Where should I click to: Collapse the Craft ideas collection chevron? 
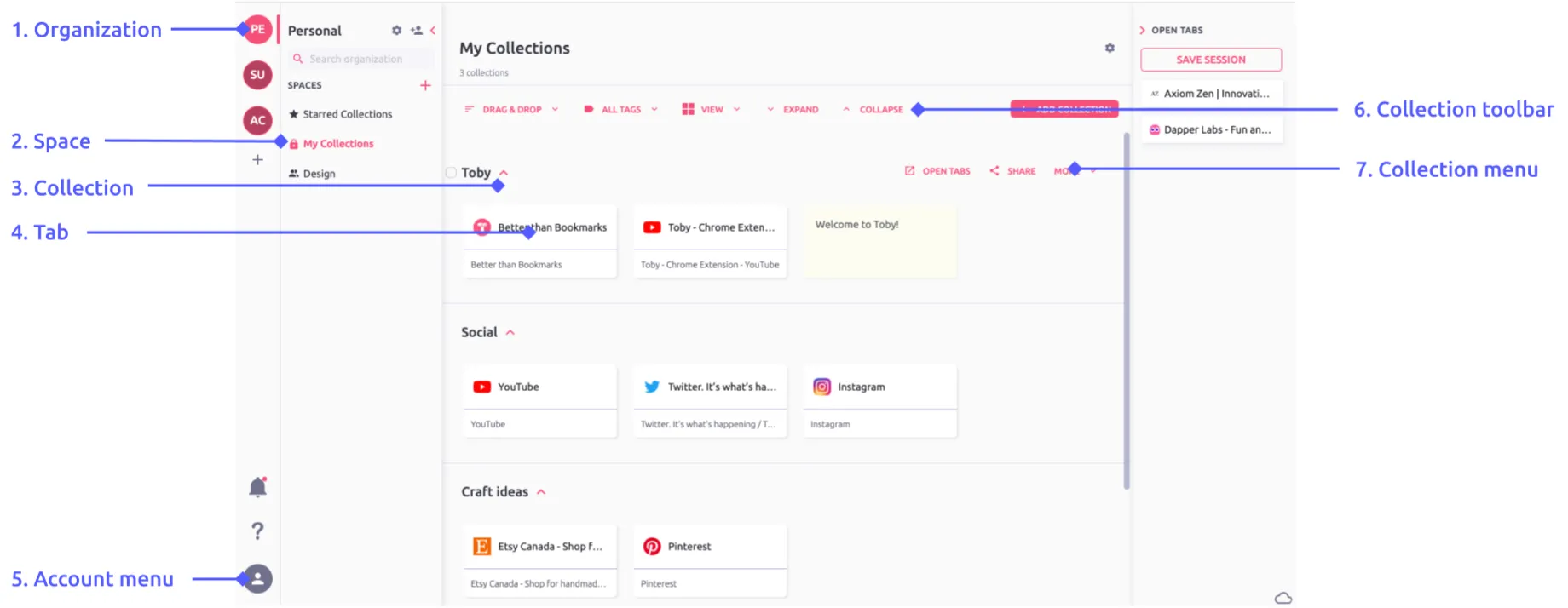541,492
